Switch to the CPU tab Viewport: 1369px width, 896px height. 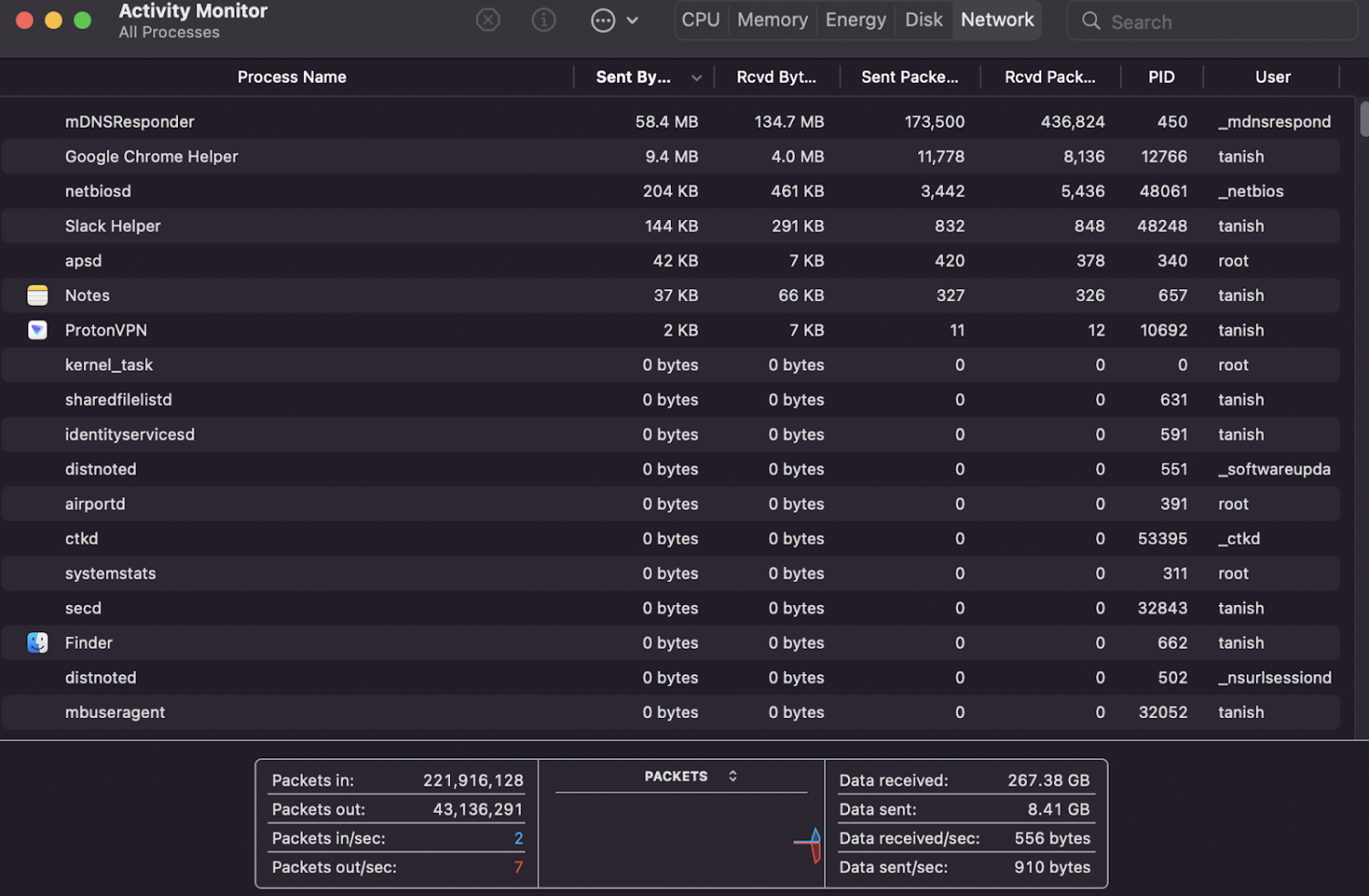click(701, 20)
